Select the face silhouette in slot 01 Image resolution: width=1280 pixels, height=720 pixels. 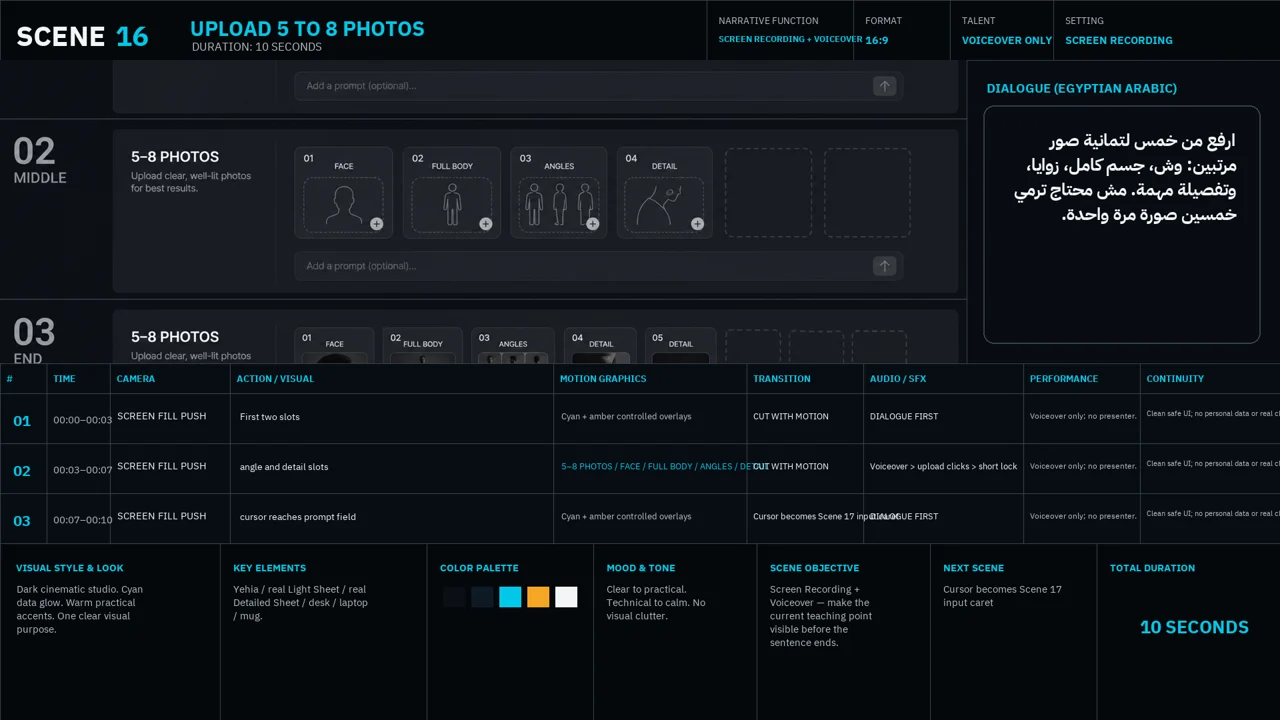coord(343,205)
